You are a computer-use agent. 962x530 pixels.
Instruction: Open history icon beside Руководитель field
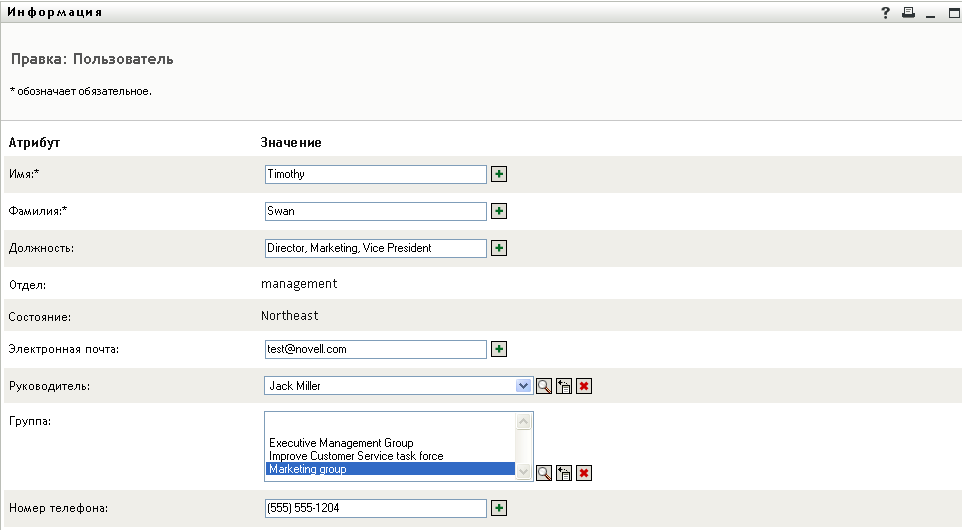pyautogui.click(x=564, y=386)
